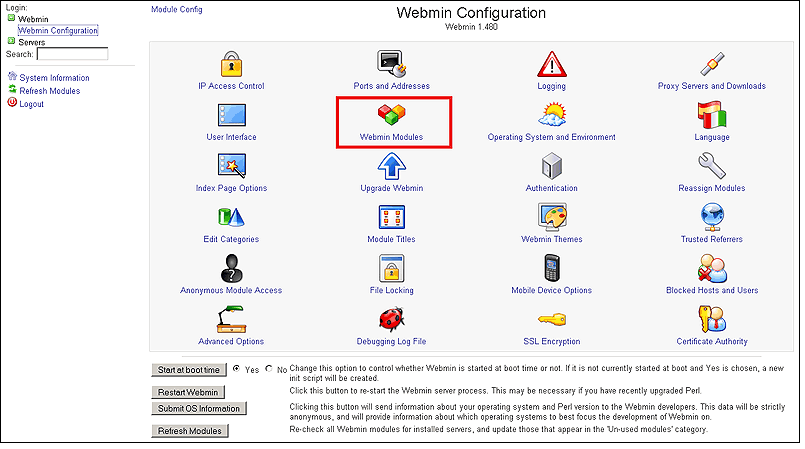
Task: Open the Blocked Hosts and Users icon
Action: click(x=712, y=268)
